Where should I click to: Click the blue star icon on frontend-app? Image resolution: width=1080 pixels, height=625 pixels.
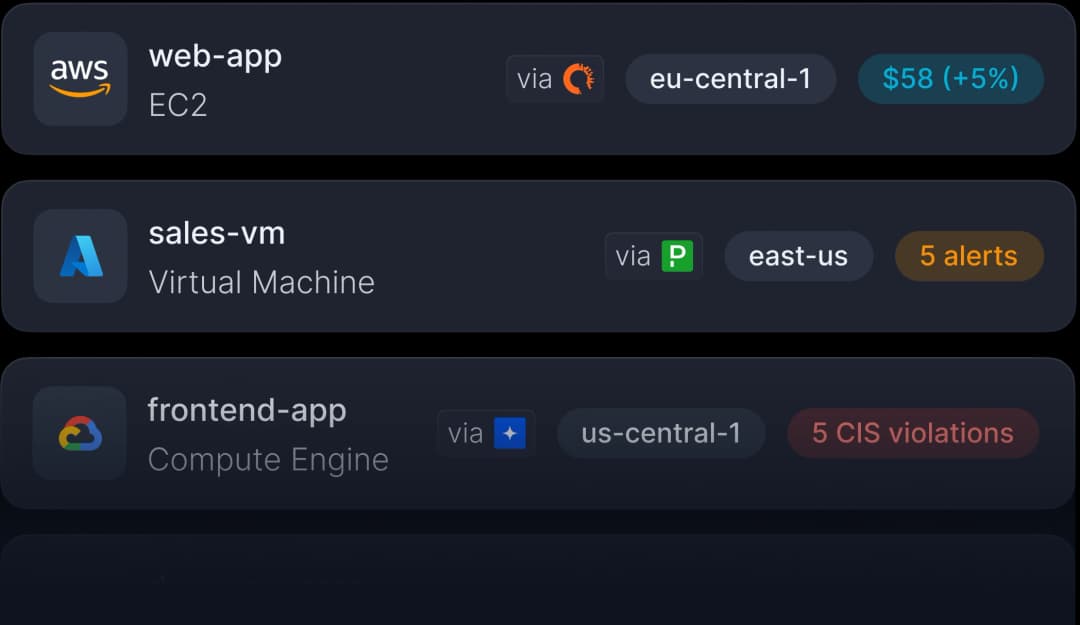pos(510,433)
